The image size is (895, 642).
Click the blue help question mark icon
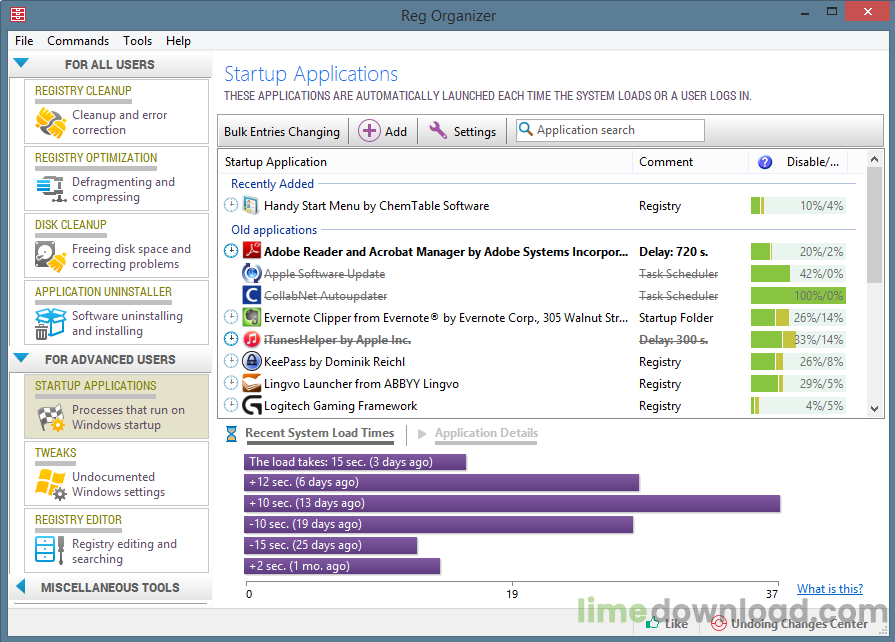pos(765,162)
